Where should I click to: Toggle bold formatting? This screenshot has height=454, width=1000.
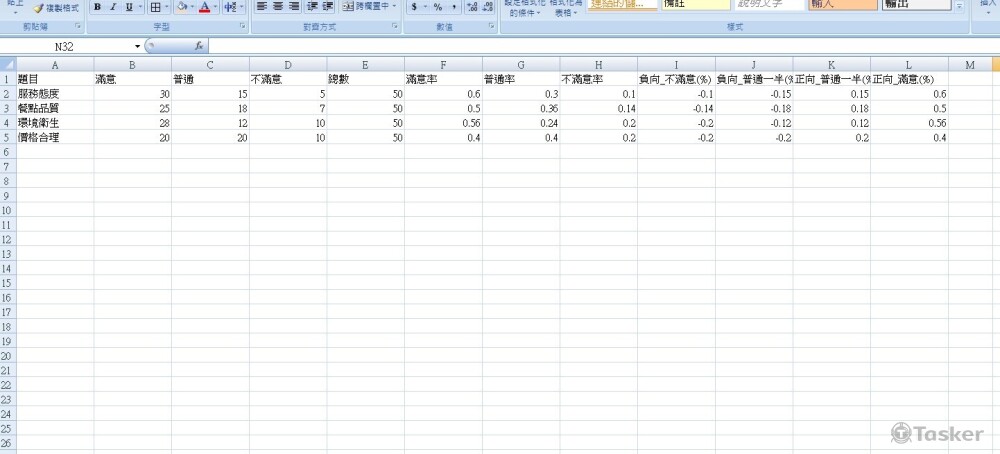[x=97, y=7]
